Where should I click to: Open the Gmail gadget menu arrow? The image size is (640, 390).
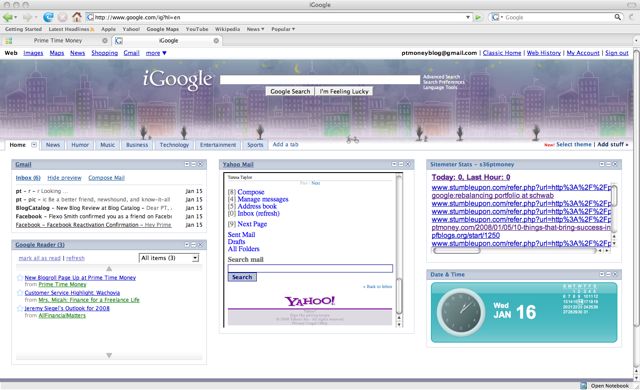pyautogui.click(x=187, y=164)
